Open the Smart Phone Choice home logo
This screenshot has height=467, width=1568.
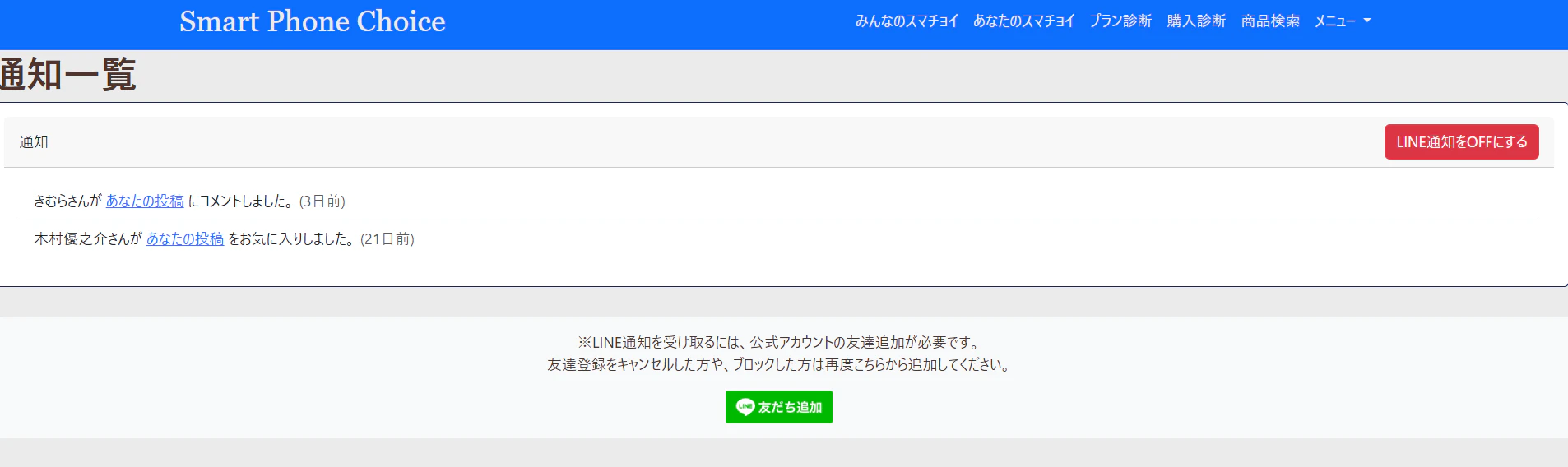(313, 21)
